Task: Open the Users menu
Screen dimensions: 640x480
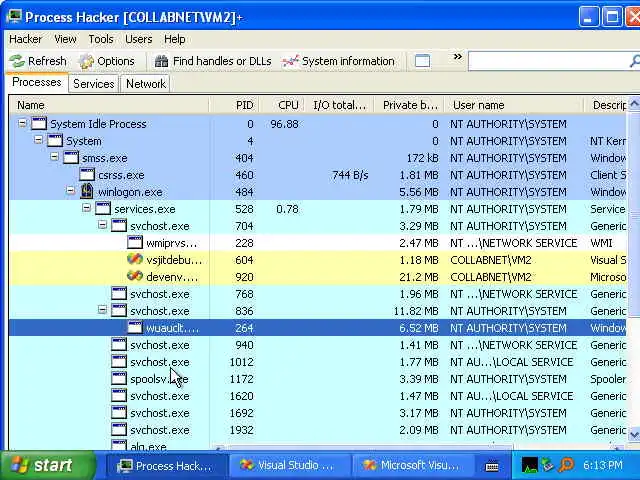Action: 138,39
